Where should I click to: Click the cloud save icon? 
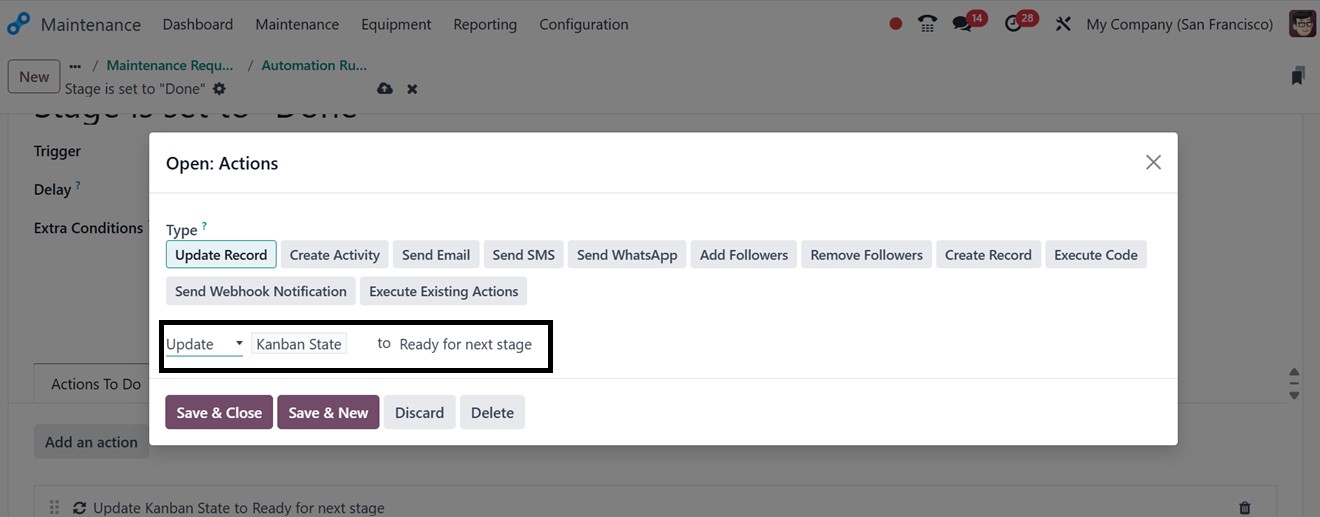coord(385,89)
